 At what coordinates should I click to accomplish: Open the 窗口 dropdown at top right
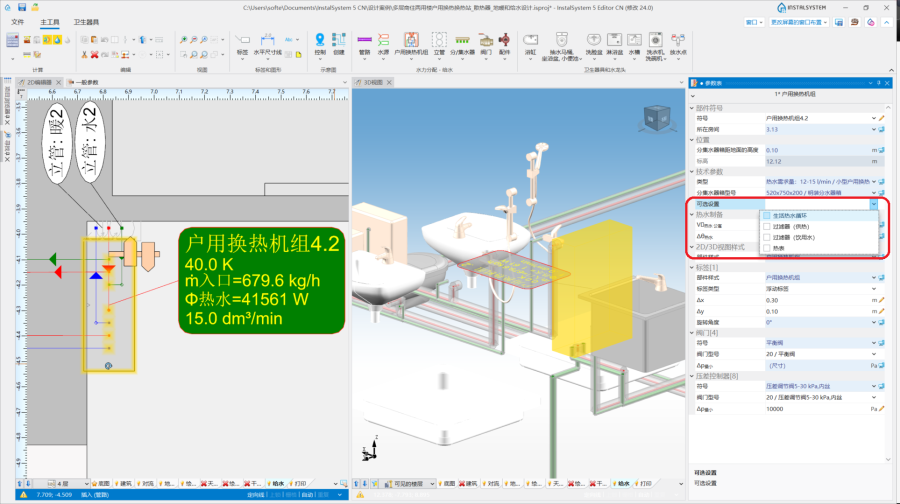click(x=757, y=21)
